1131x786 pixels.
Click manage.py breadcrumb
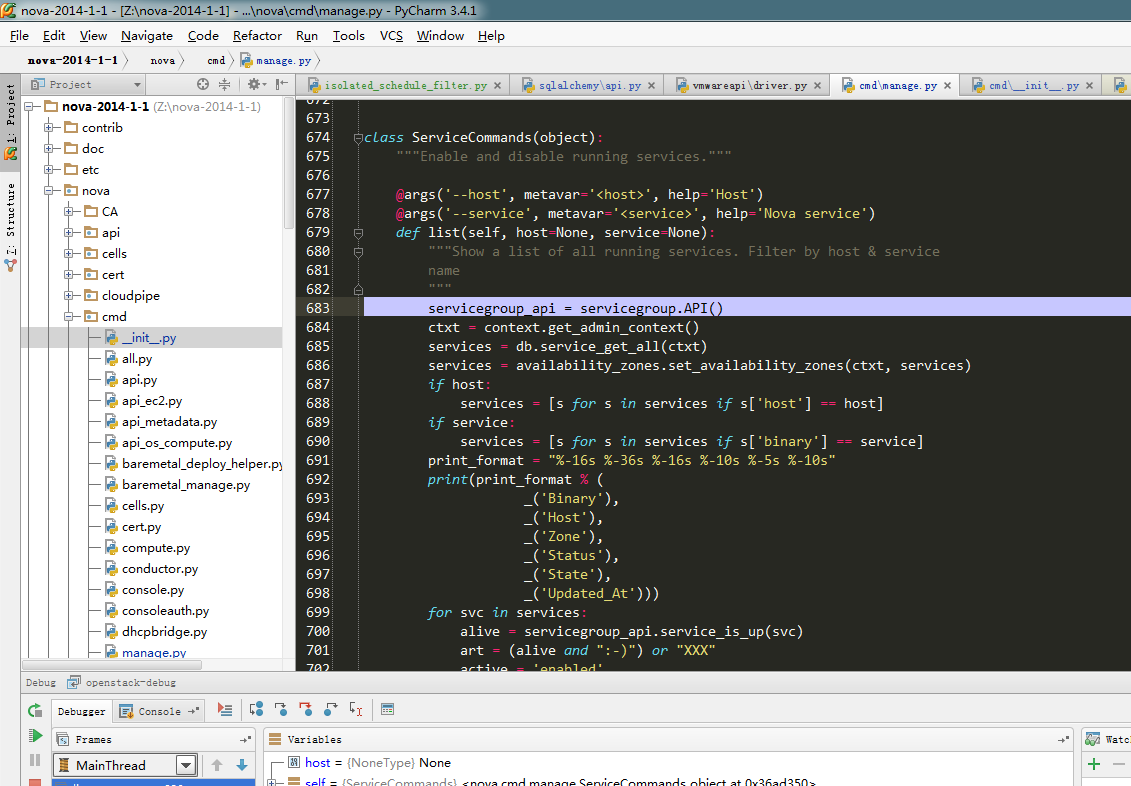coord(276,61)
